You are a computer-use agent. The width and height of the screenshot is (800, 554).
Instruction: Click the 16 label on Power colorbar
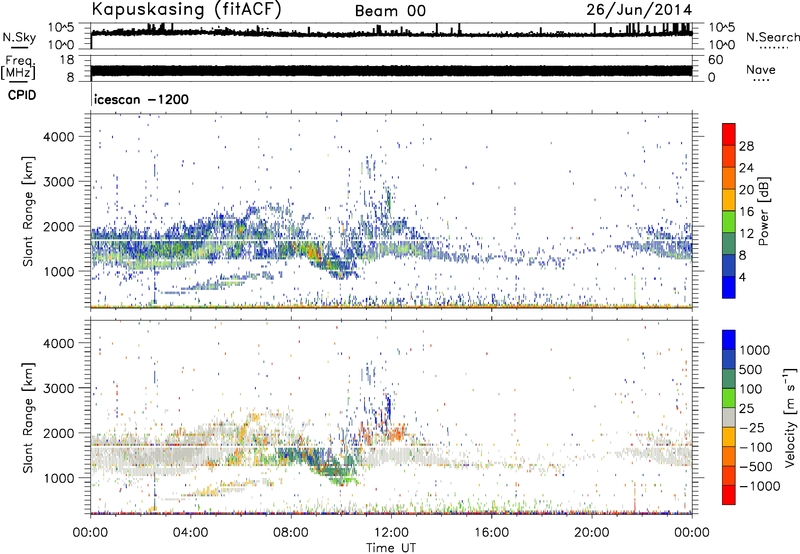pos(746,212)
